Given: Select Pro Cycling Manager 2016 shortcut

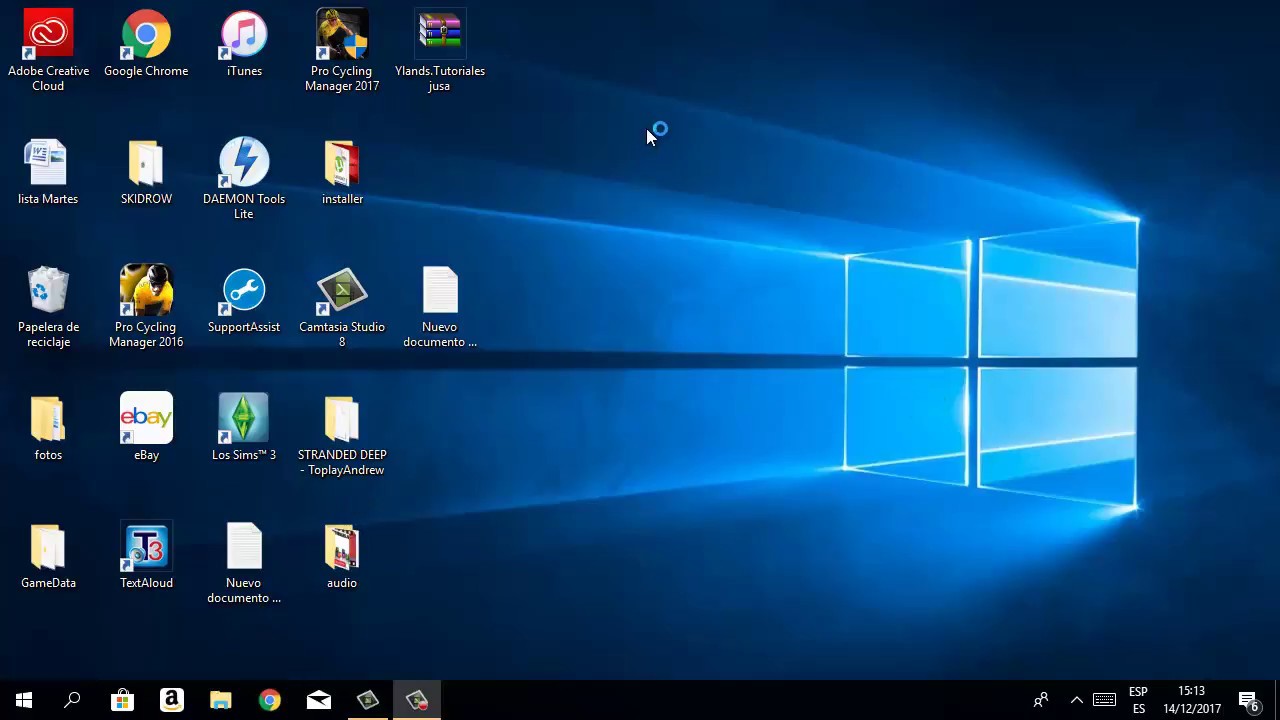Looking at the screenshot, I should (146, 306).
